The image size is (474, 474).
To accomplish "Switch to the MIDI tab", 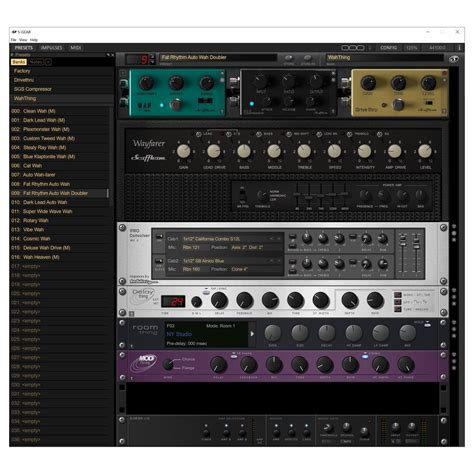I will point(76,48).
